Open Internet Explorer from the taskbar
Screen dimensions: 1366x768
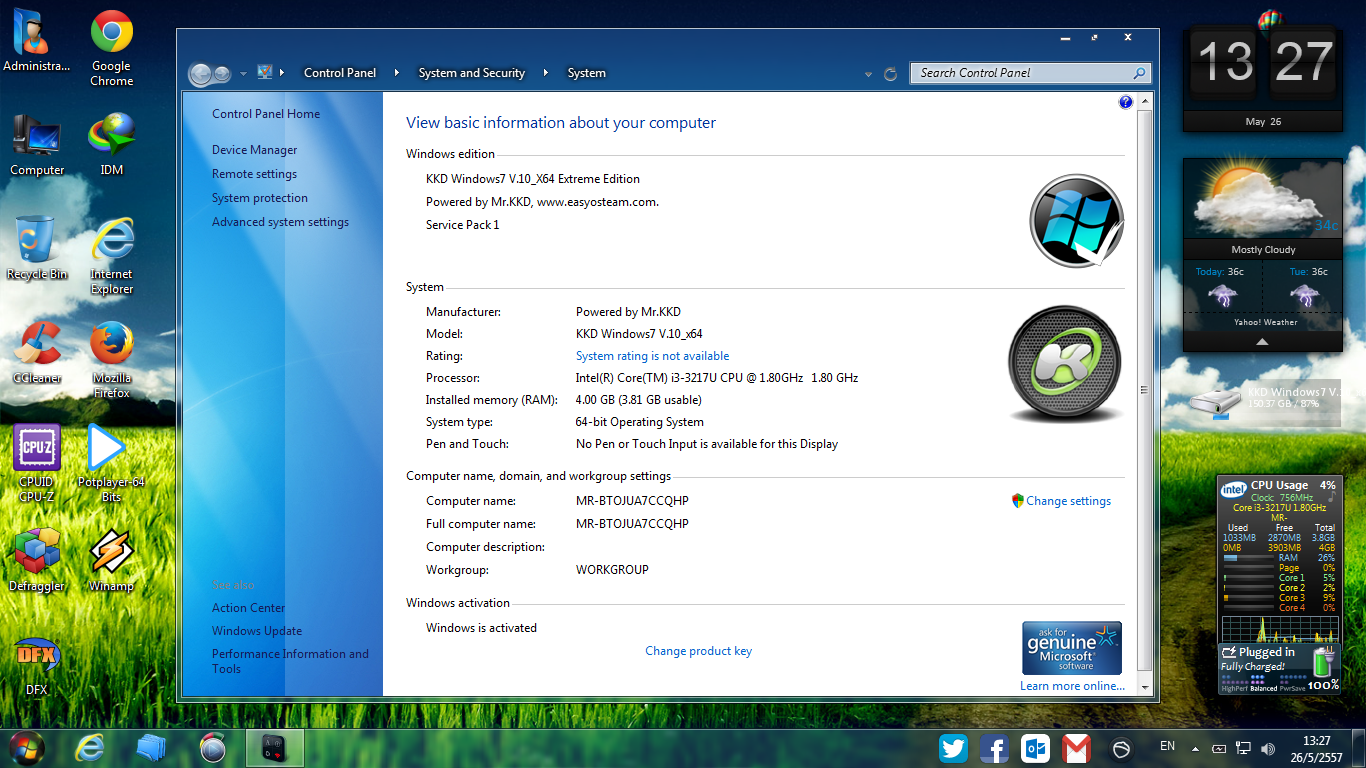91,748
